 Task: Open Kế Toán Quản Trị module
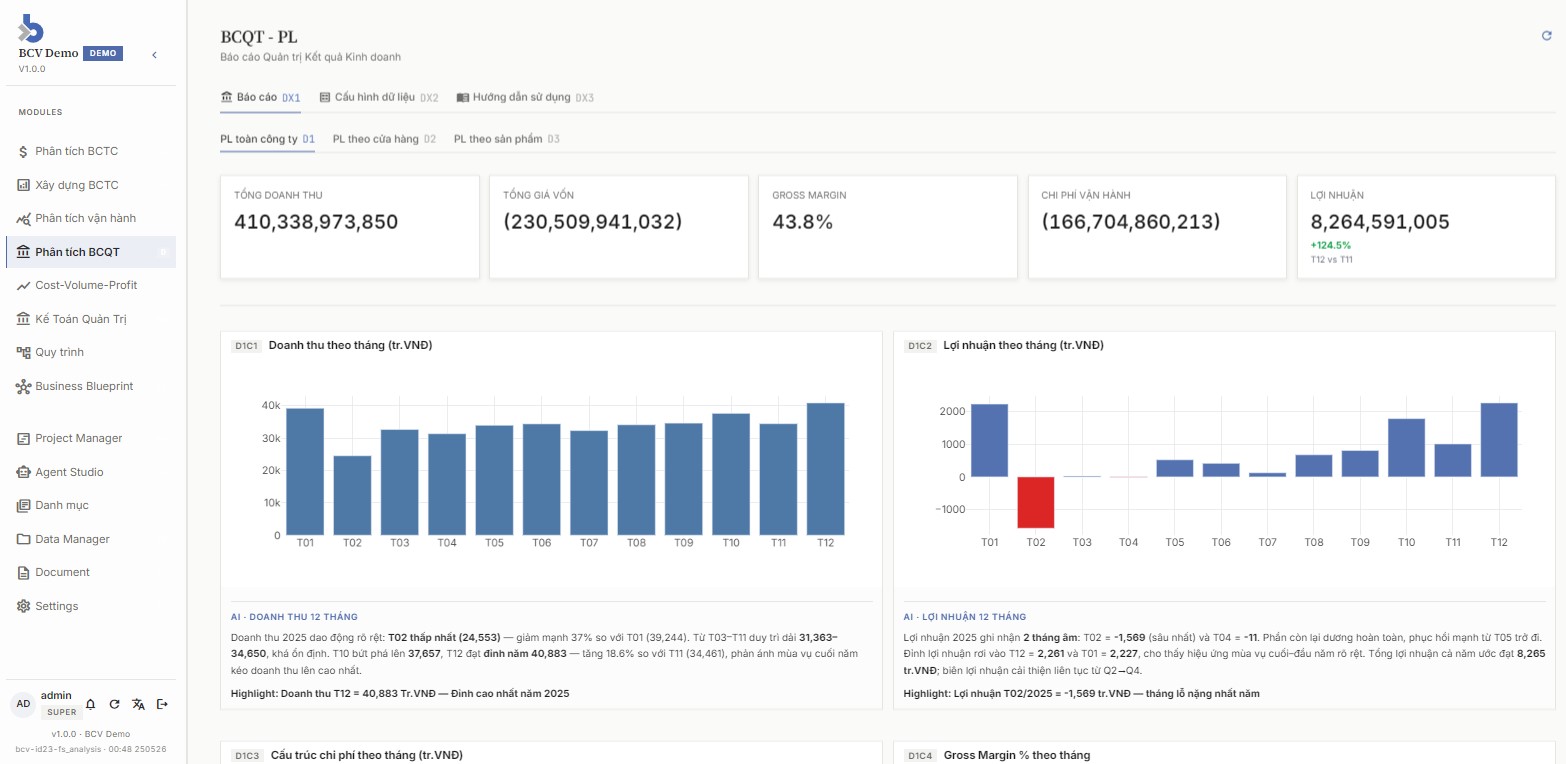(x=91, y=319)
